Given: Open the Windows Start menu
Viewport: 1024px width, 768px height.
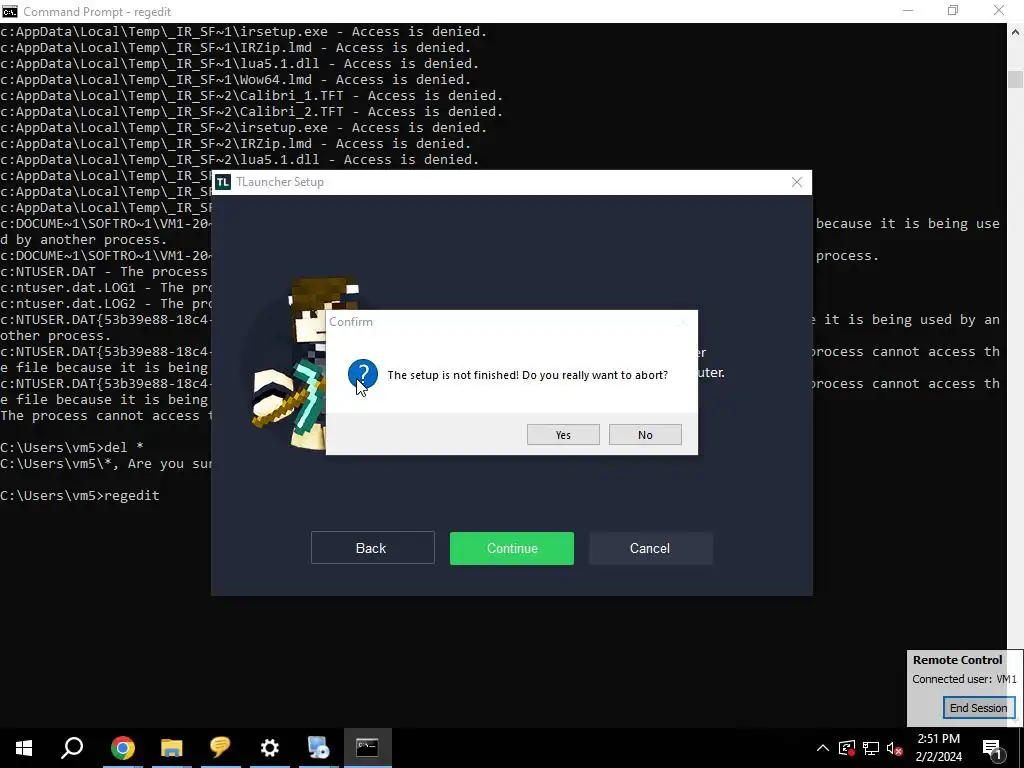Looking at the screenshot, I should click(24, 748).
